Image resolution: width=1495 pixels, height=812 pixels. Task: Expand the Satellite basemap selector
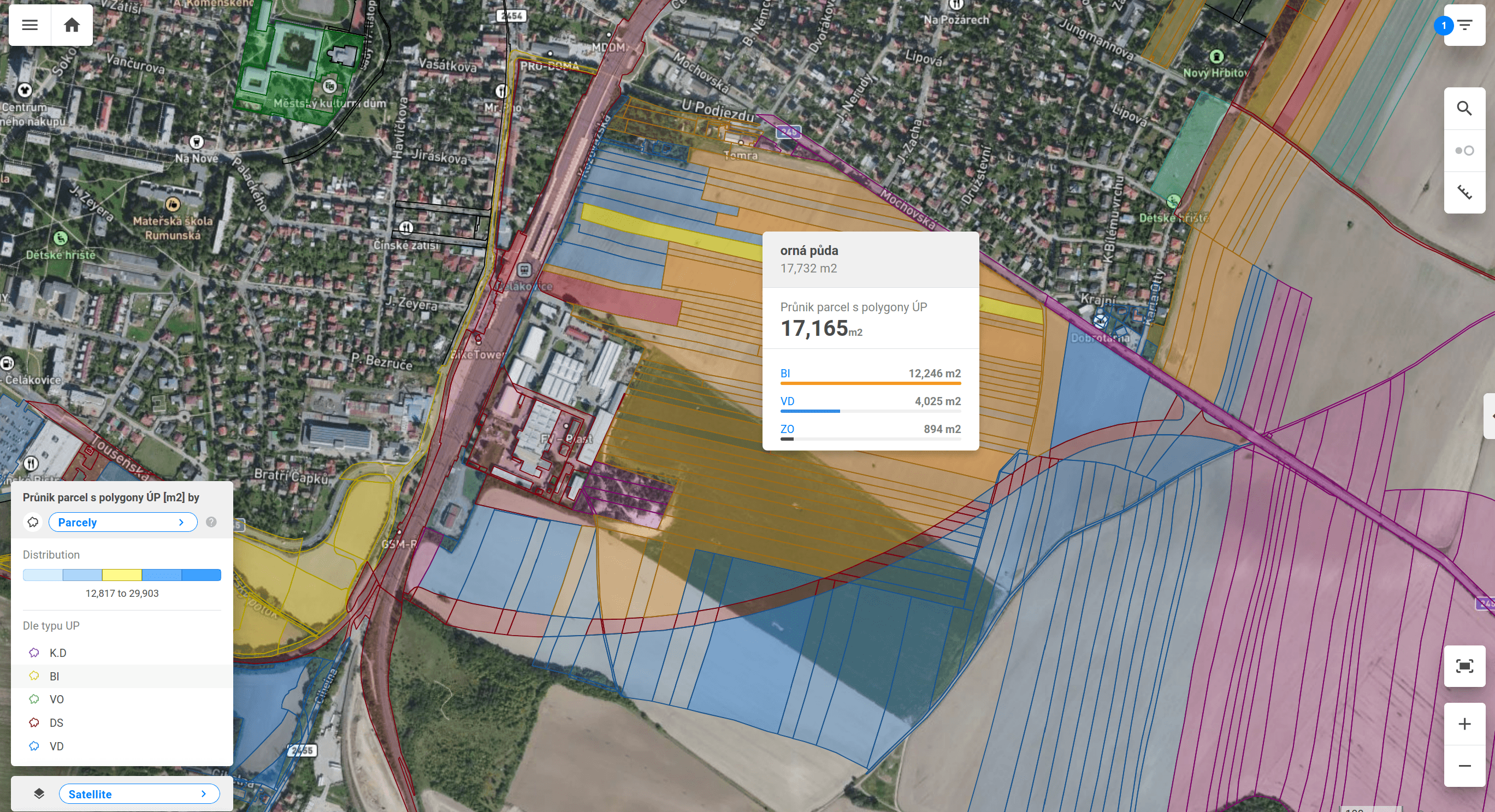click(x=139, y=794)
